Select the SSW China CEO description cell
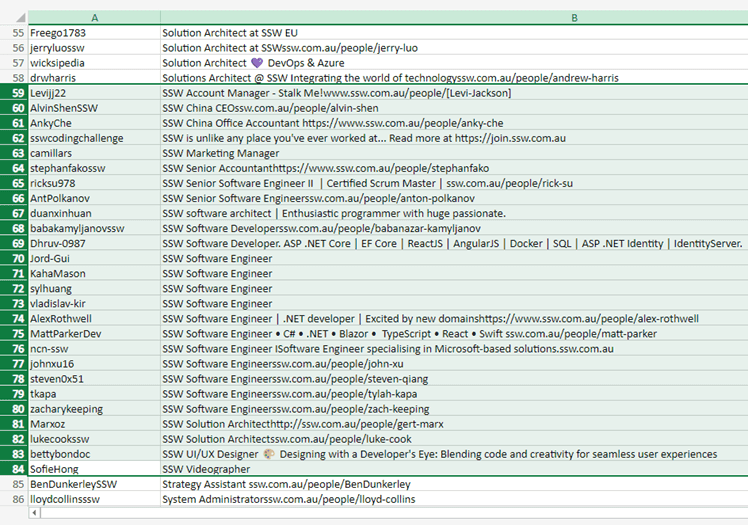The image size is (748, 525). 453,108
